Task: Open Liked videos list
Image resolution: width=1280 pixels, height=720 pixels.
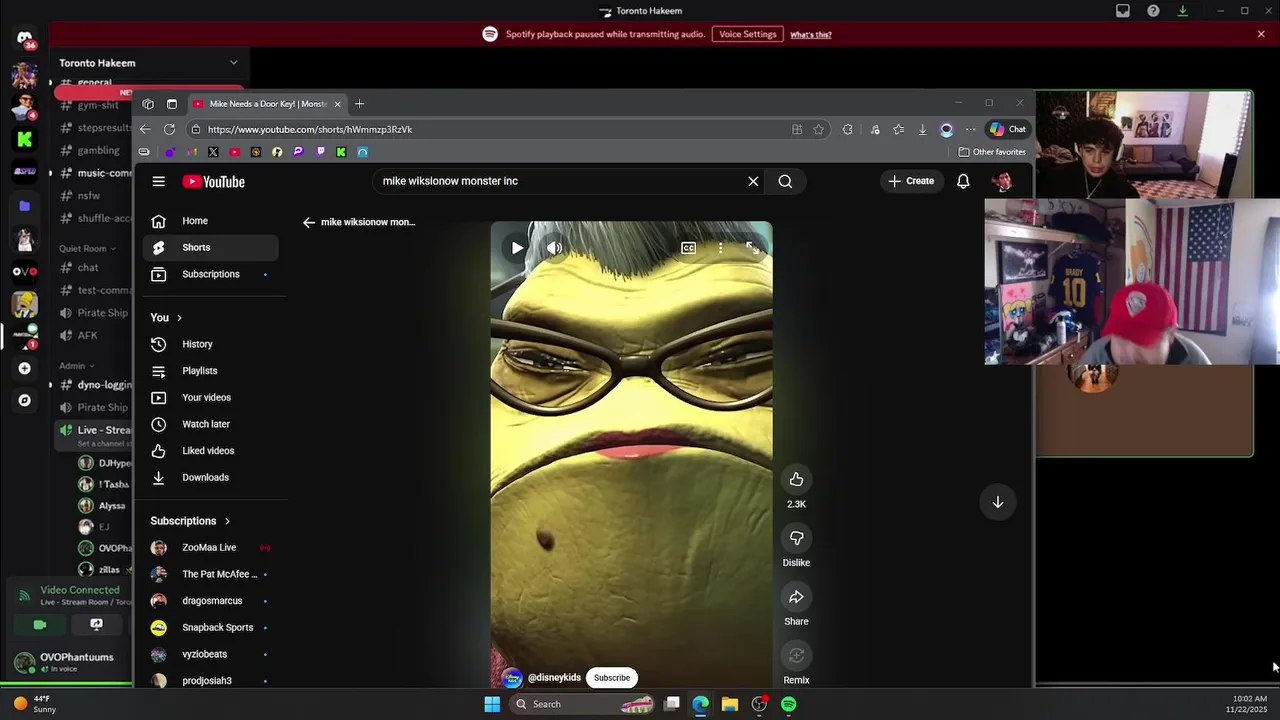Action: point(211,451)
